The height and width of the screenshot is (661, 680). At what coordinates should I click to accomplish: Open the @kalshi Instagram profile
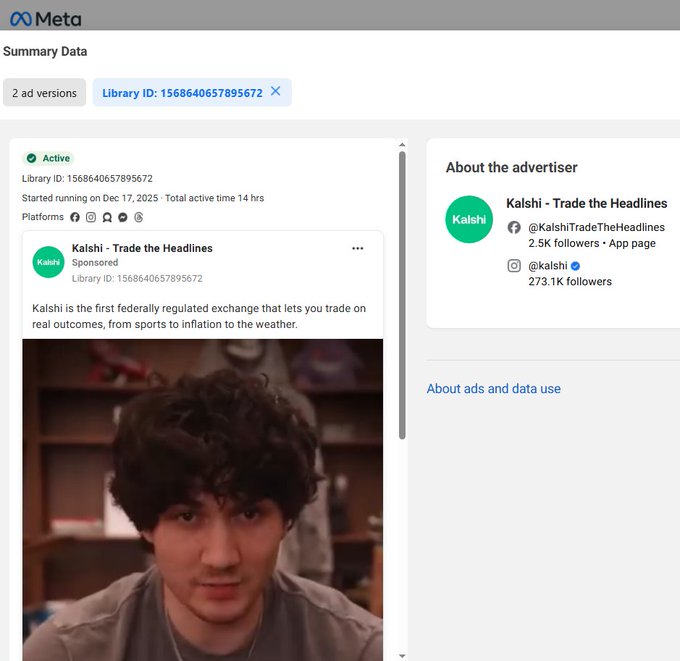[547, 266]
